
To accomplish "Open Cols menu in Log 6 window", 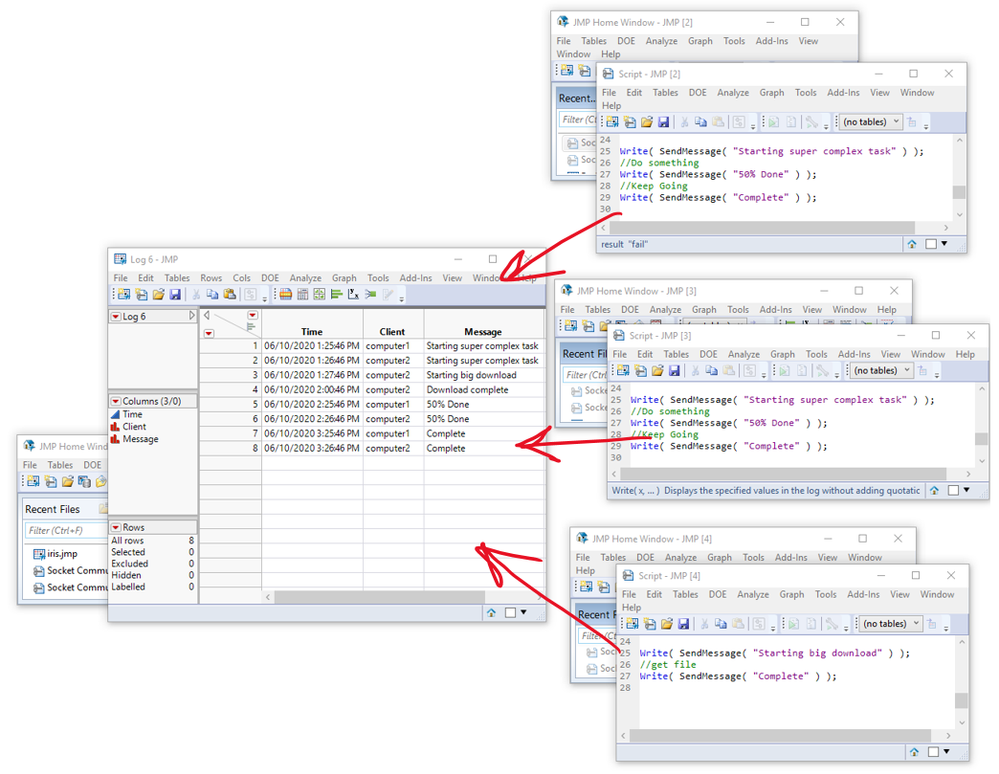I will point(241,278).
